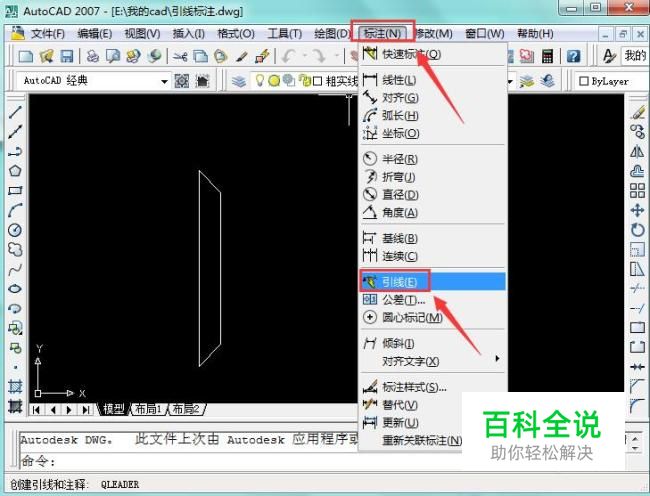Choose 角度(A) dimension menu item
Viewport: 650px width, 496px height.
pos(433,213)
